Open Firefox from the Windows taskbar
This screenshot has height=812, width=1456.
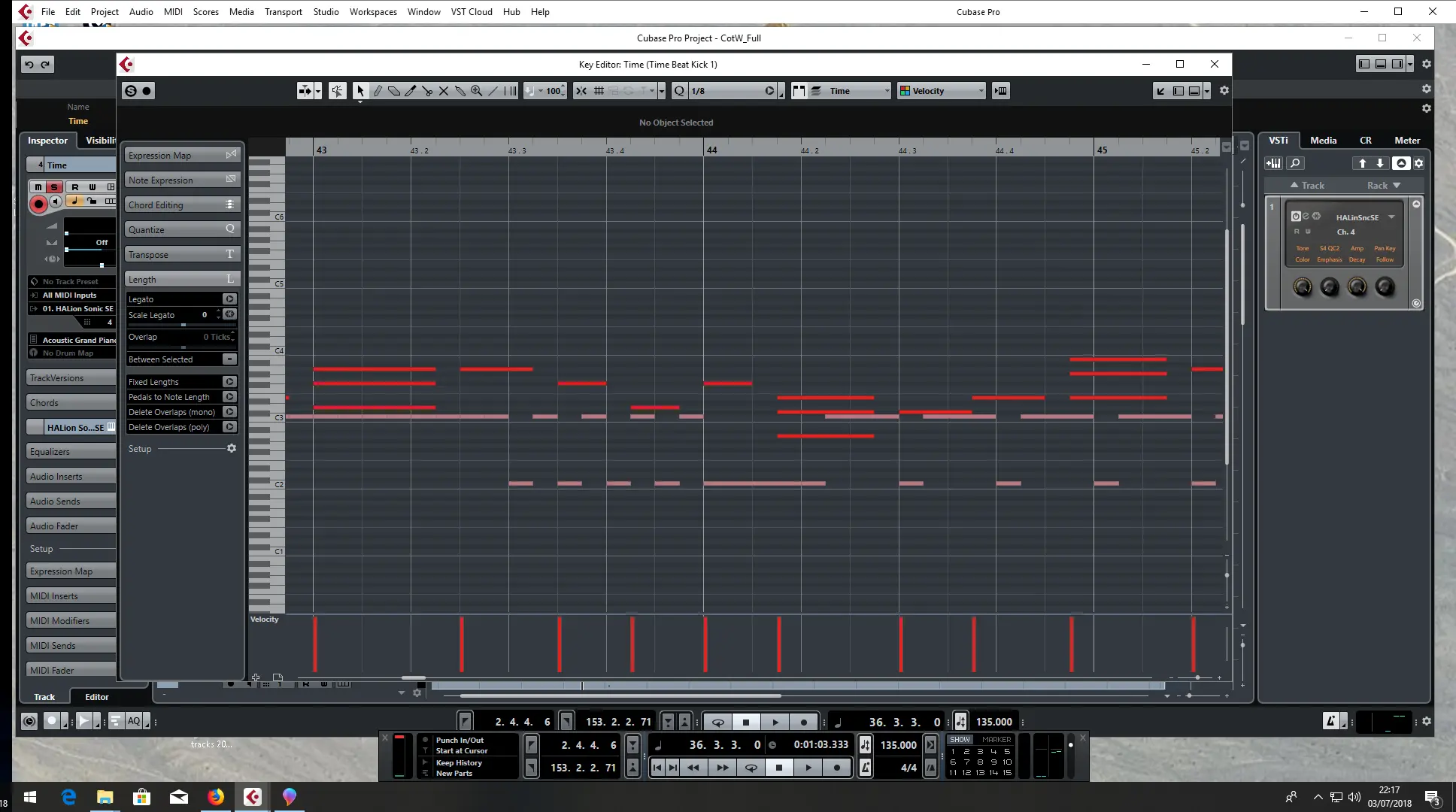(x=216, y=797)
